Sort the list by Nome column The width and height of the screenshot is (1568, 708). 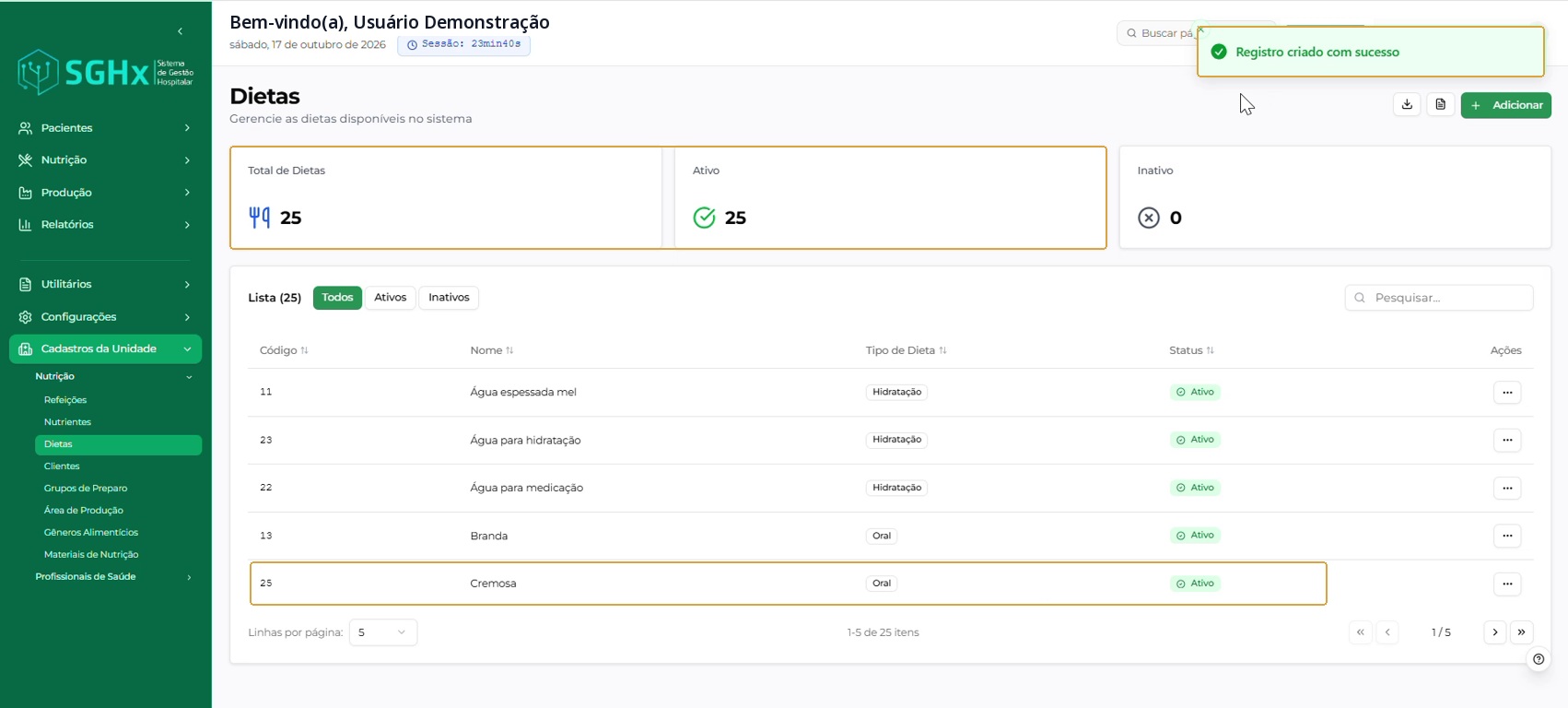[x=492, y=350]
